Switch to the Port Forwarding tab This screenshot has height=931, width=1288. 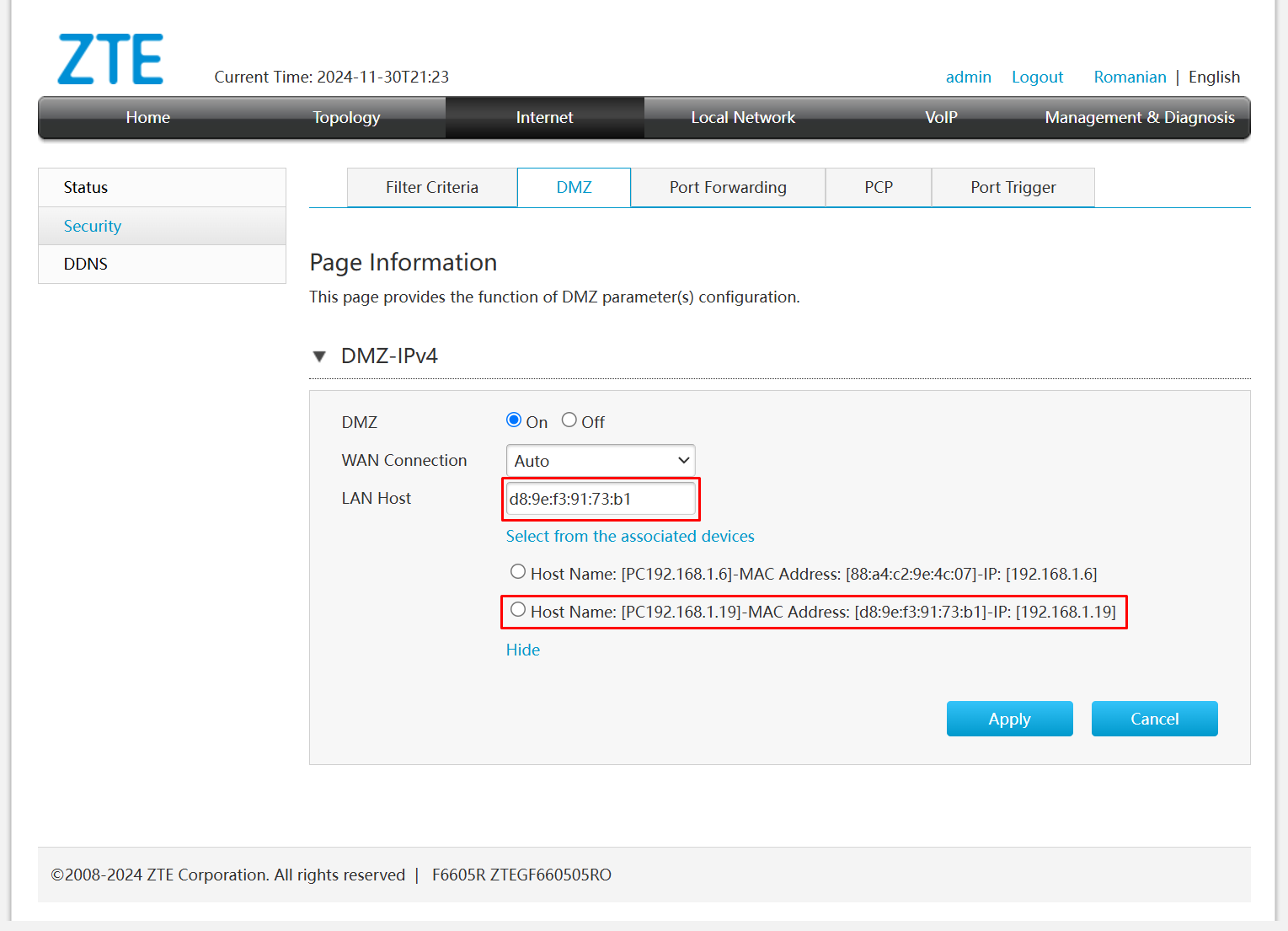click(727, 187)
